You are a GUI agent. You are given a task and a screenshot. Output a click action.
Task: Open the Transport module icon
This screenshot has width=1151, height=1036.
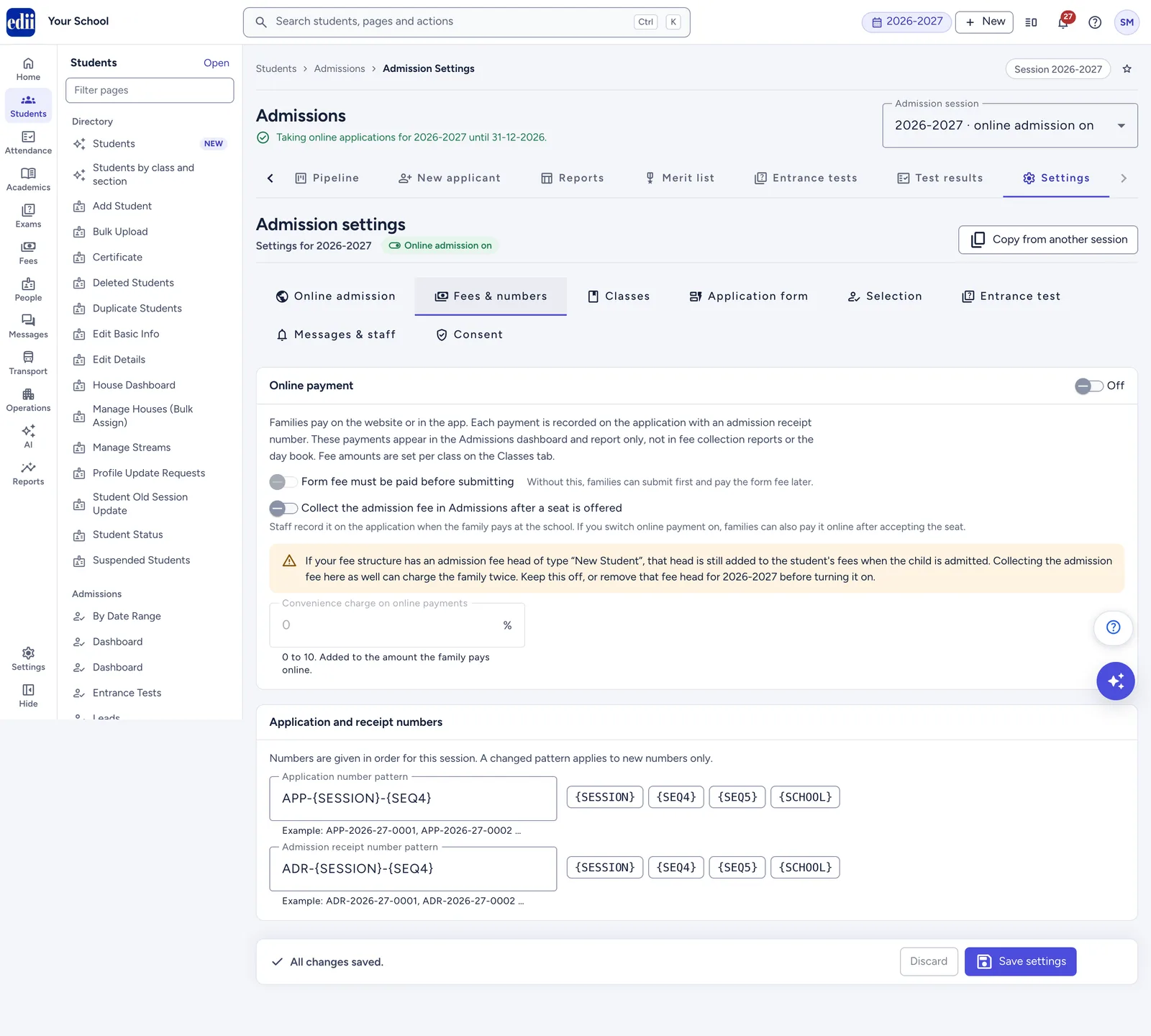pos(28,363)
